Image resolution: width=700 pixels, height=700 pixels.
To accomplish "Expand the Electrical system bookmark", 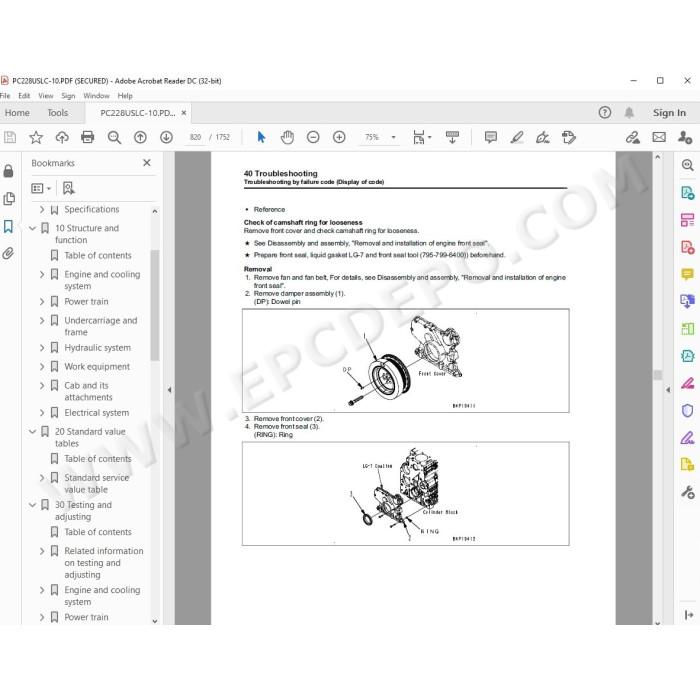I will 42,413.
